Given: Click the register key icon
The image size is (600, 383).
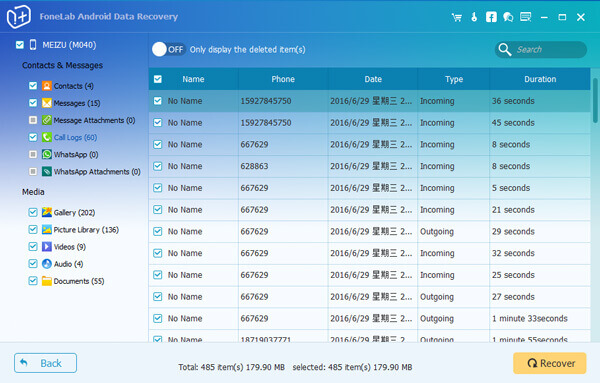Looking at the screenshot, I should pyautogui.click(x=474, y=17).
